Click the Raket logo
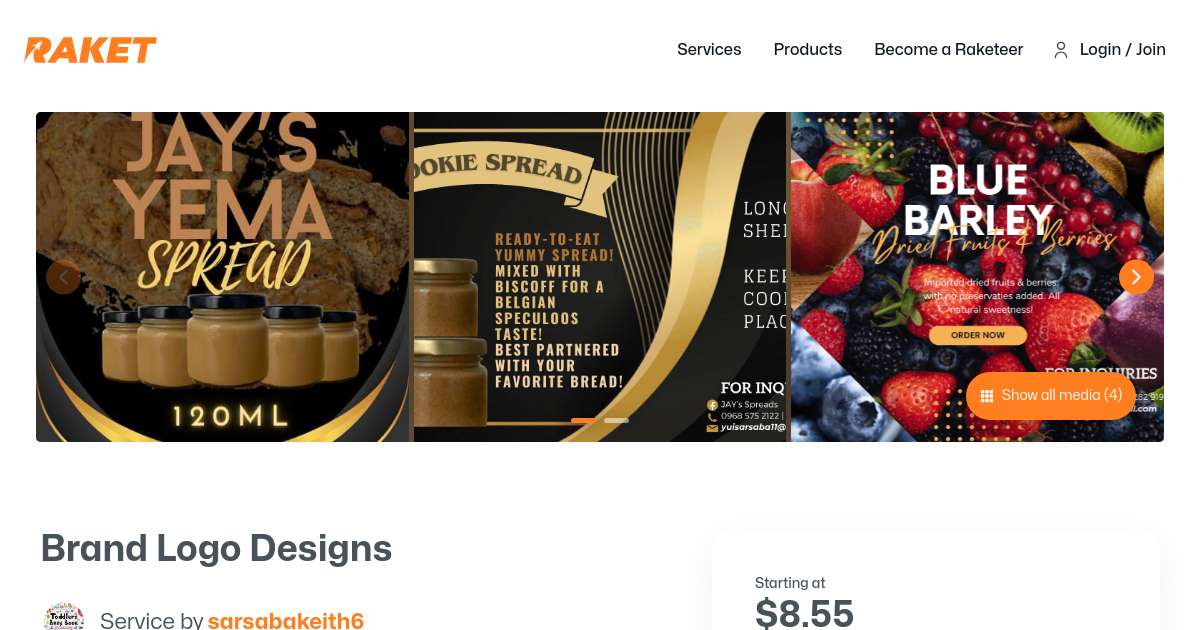Viewport: 1200px width, 630px height. pos(91,50)
